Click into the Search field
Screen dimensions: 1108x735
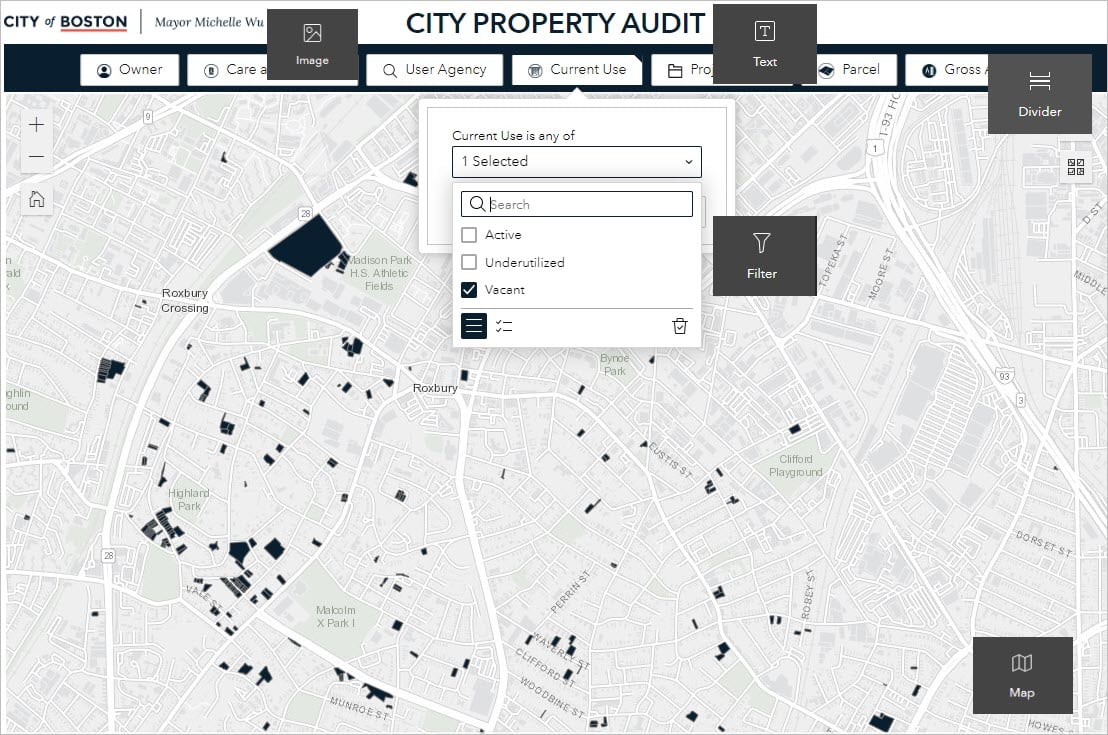577,204
